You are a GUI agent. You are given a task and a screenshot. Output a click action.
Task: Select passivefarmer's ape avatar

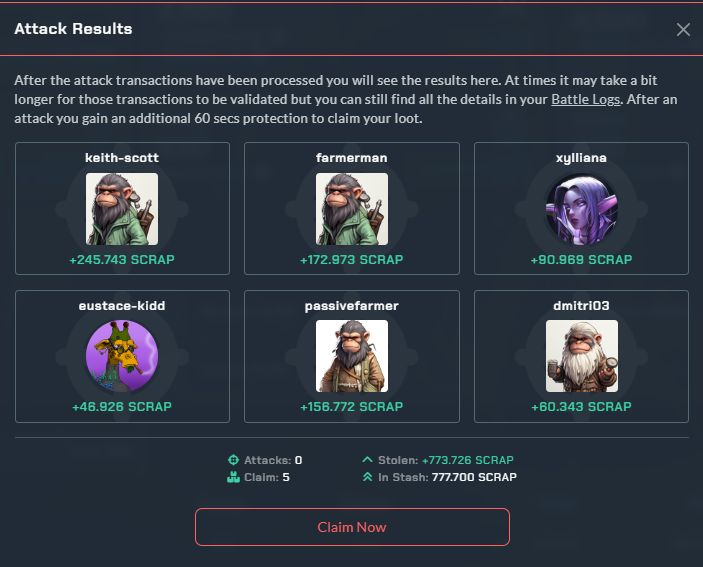click(x=352, y=356)
